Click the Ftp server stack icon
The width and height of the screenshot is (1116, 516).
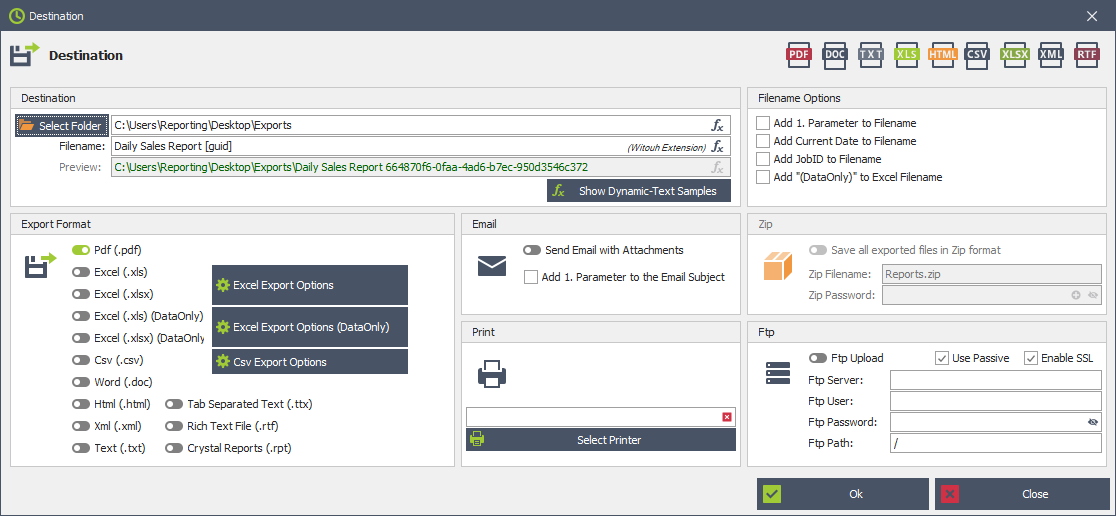pyautogui.click(x=778, y=374)
